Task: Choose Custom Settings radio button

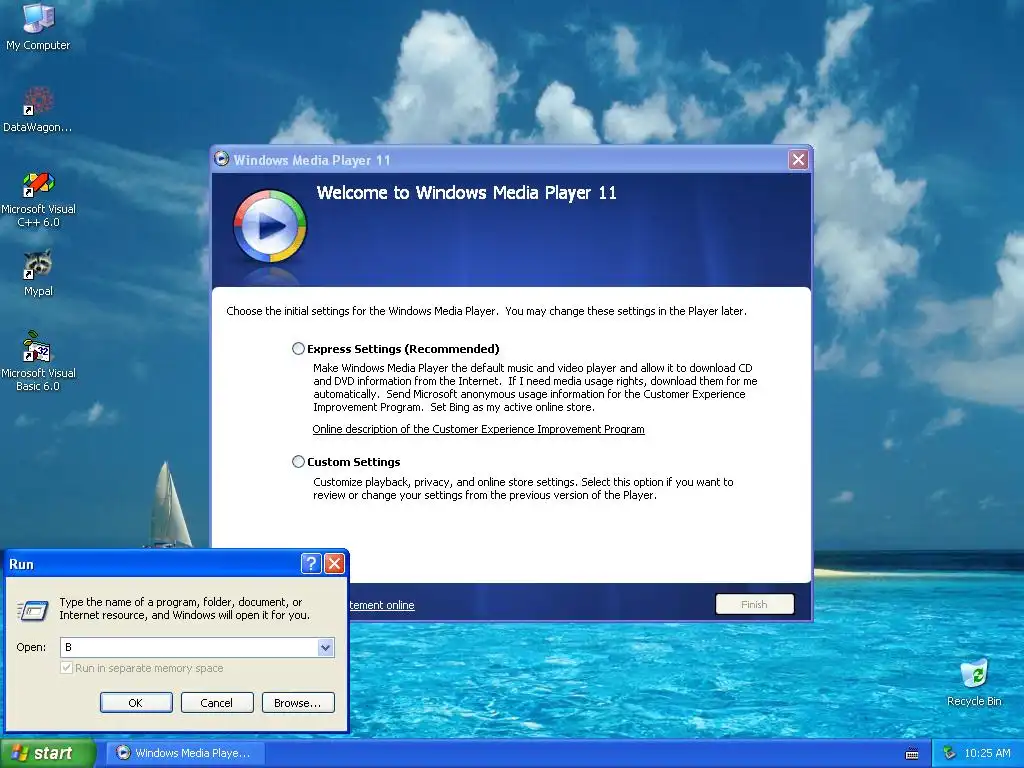Action: point(298,462)
